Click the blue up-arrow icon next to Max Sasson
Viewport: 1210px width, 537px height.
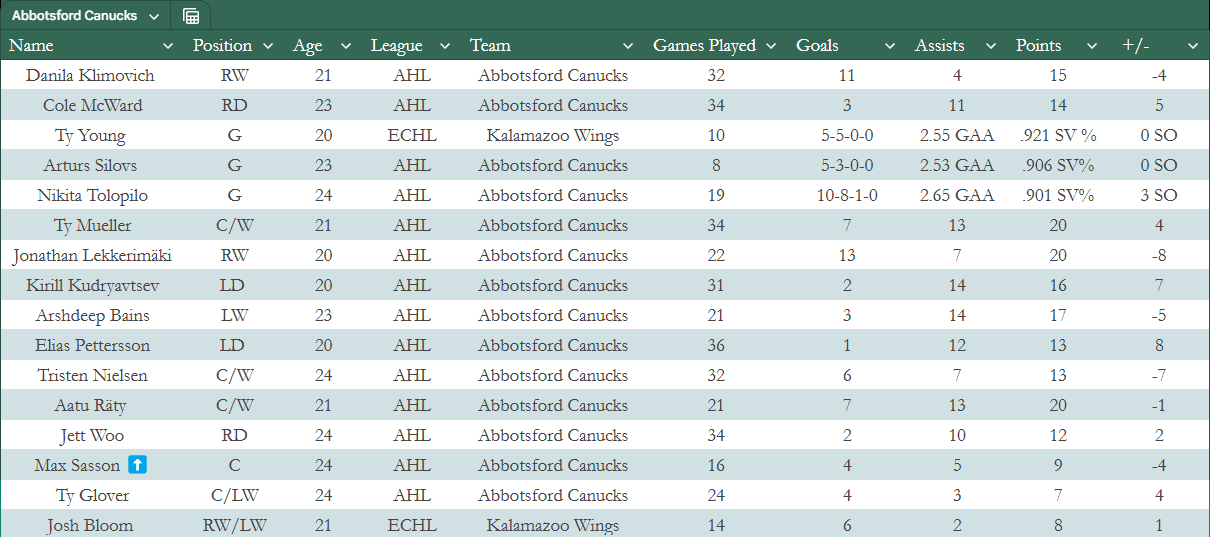tap(138, 466)
